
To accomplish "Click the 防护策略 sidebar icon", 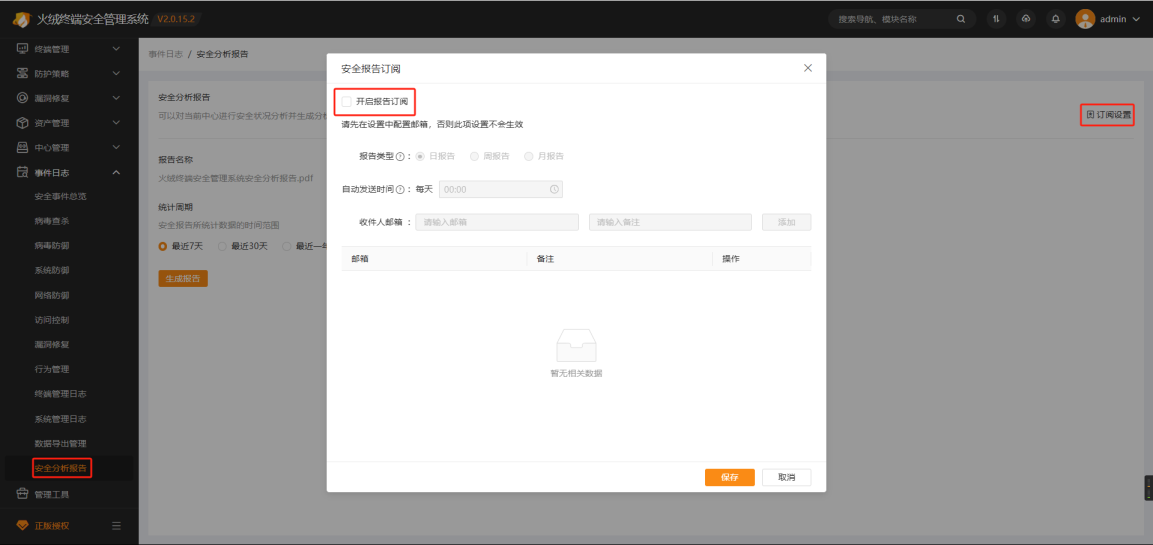I will (x=22, y=74).
